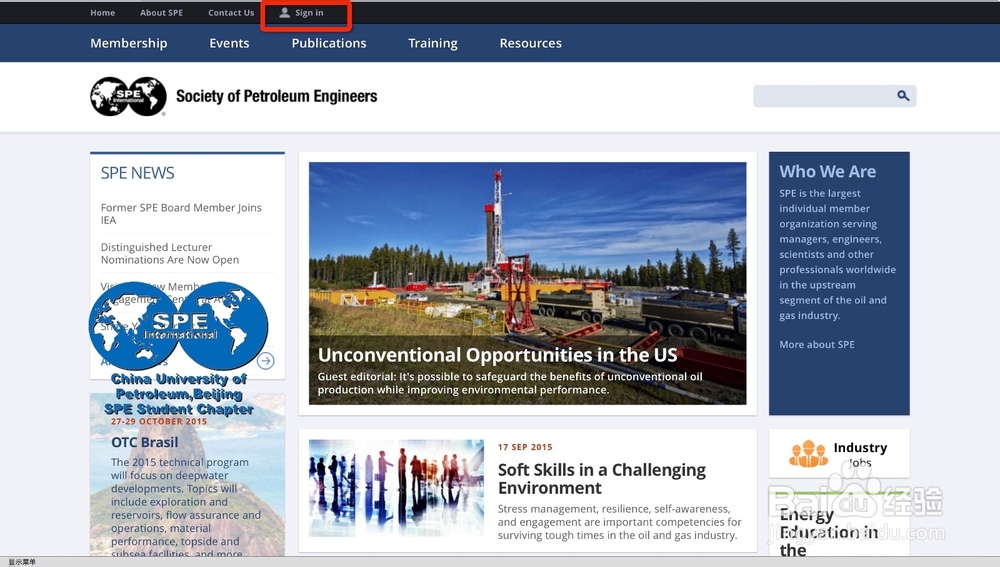Click the 27-29 OCTOBER 2015 date

[x=159, y=422]
